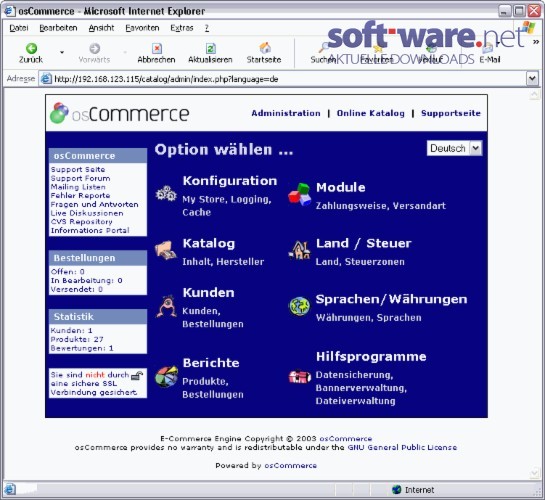Click the Berichte pie chart icon
Image resolution: width=545 pixels, height=500 pixels.
click(166, 377)
